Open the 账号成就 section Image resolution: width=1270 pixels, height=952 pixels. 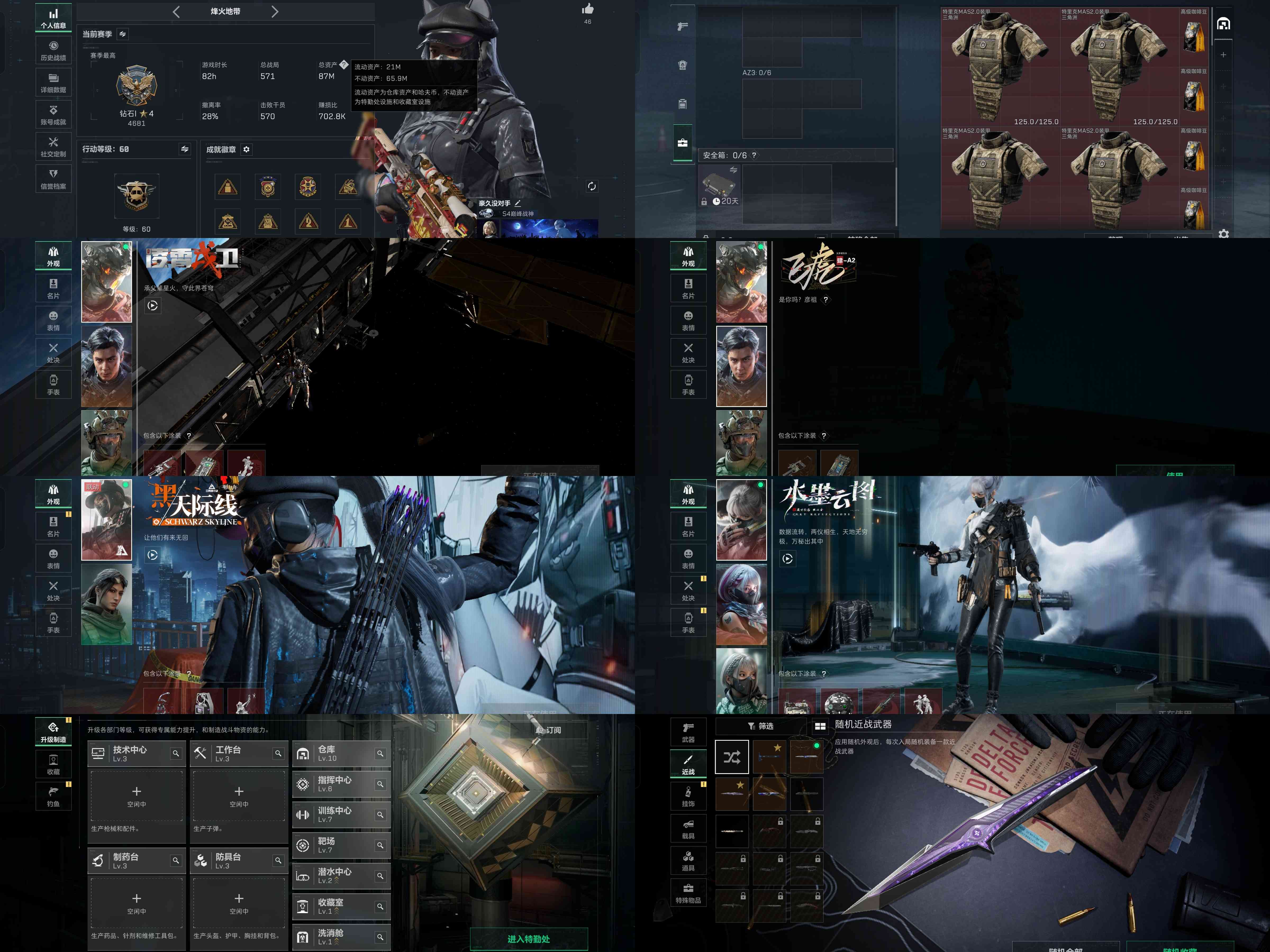(x=53, y=114)
